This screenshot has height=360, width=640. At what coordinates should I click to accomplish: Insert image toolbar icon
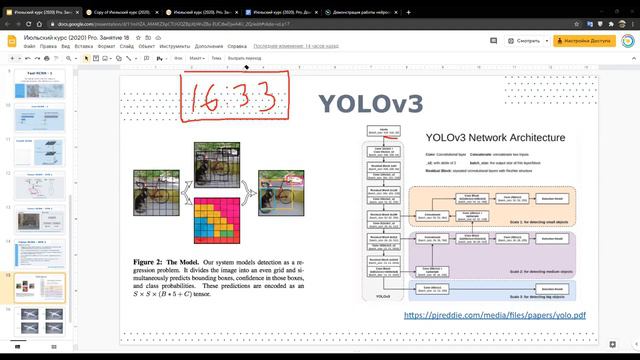click(105, 58)
